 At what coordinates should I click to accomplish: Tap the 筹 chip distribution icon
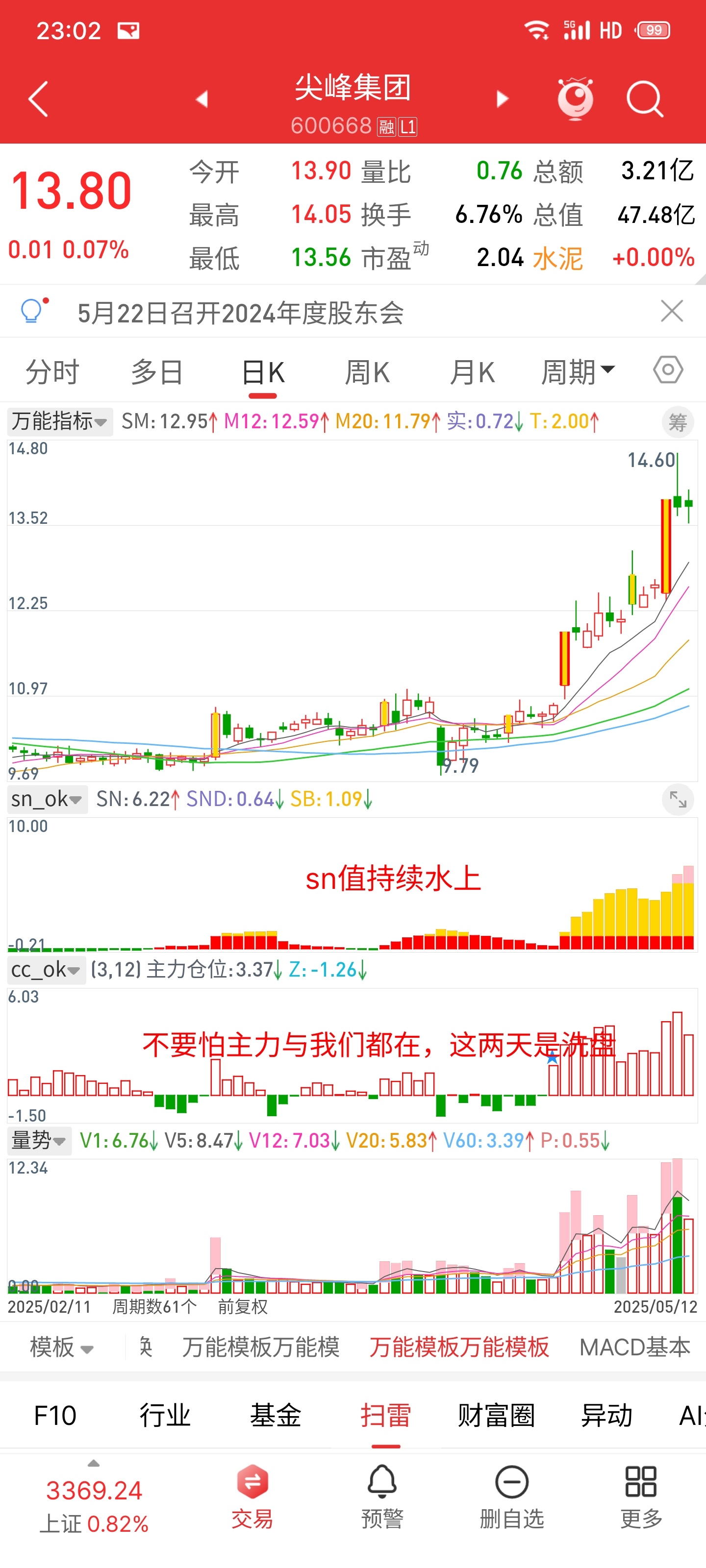tap(678, 422)
